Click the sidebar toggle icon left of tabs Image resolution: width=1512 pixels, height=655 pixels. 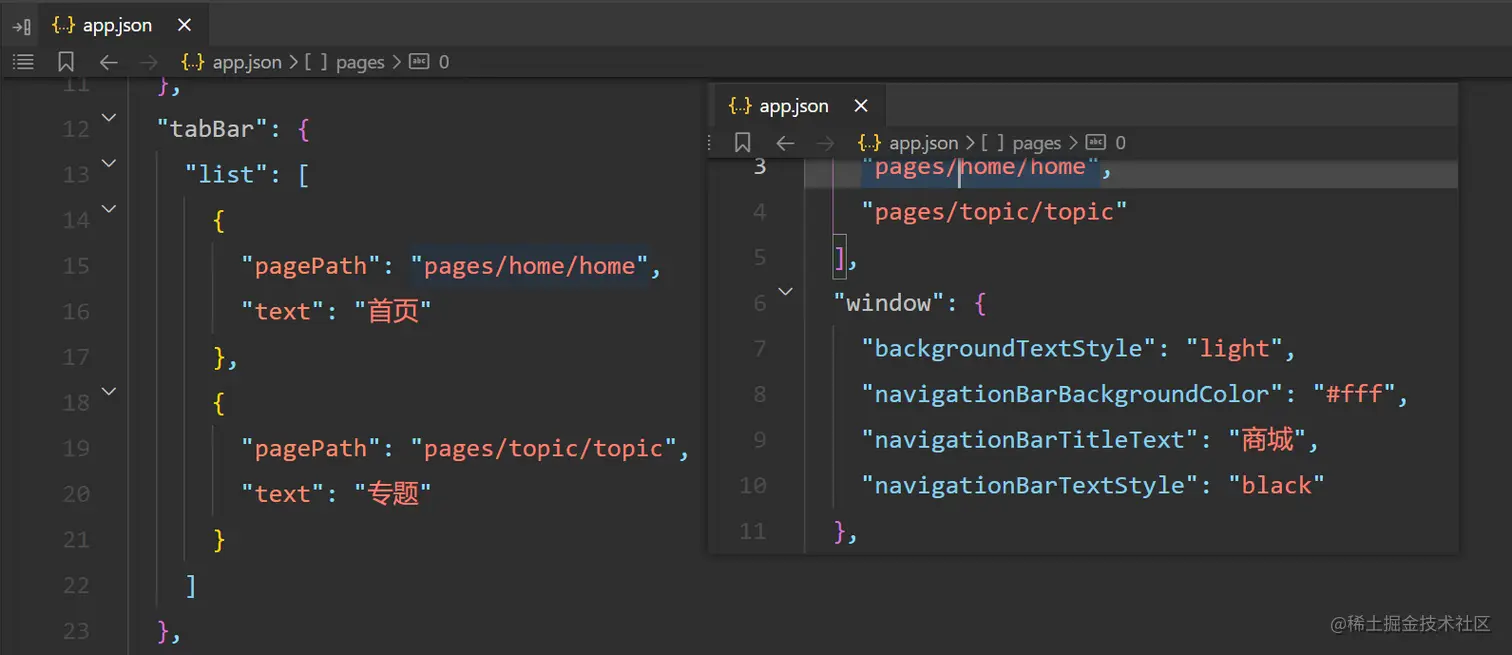(x=21, y=26)
